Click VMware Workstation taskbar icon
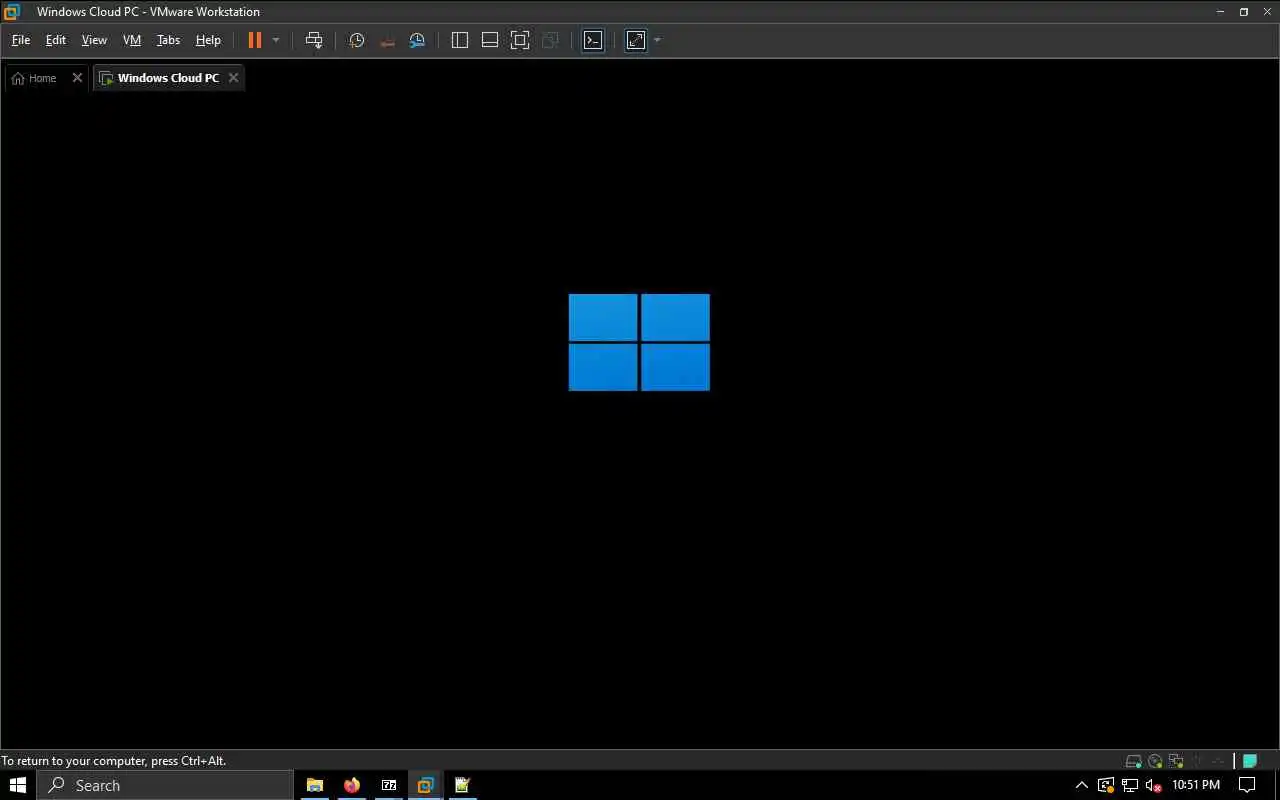The height and width of the screenshot is (800, 1280). [x=425, y=785]
